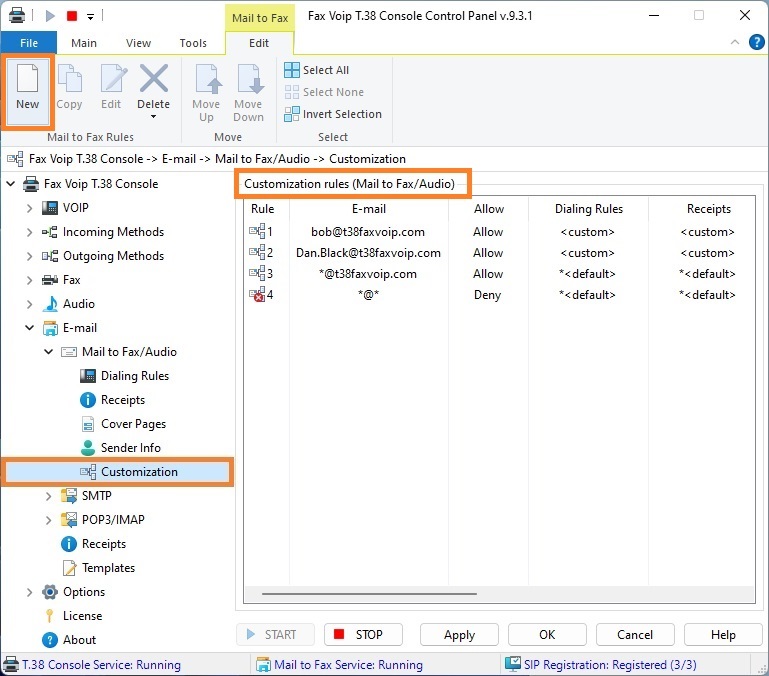The image size is (769, 676).
Task: Select Cover Pages in the tree
Action: point(133,424)
